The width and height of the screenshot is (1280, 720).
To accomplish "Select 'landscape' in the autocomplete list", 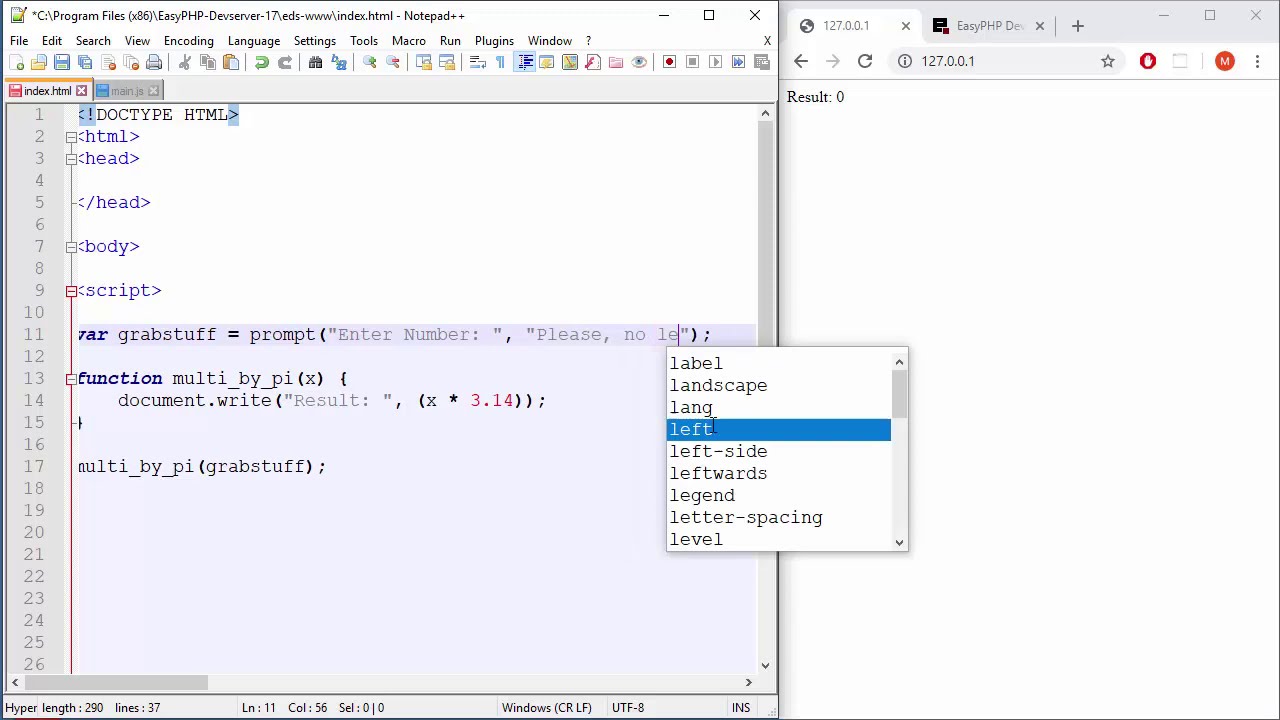I will [779, 385].
